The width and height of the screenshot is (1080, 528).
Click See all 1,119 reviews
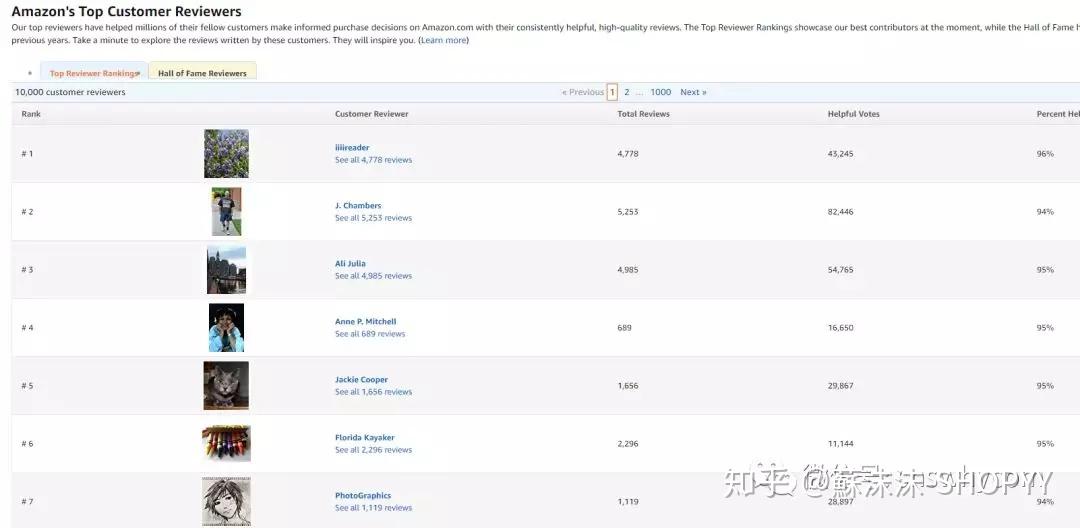coord(373,508)
